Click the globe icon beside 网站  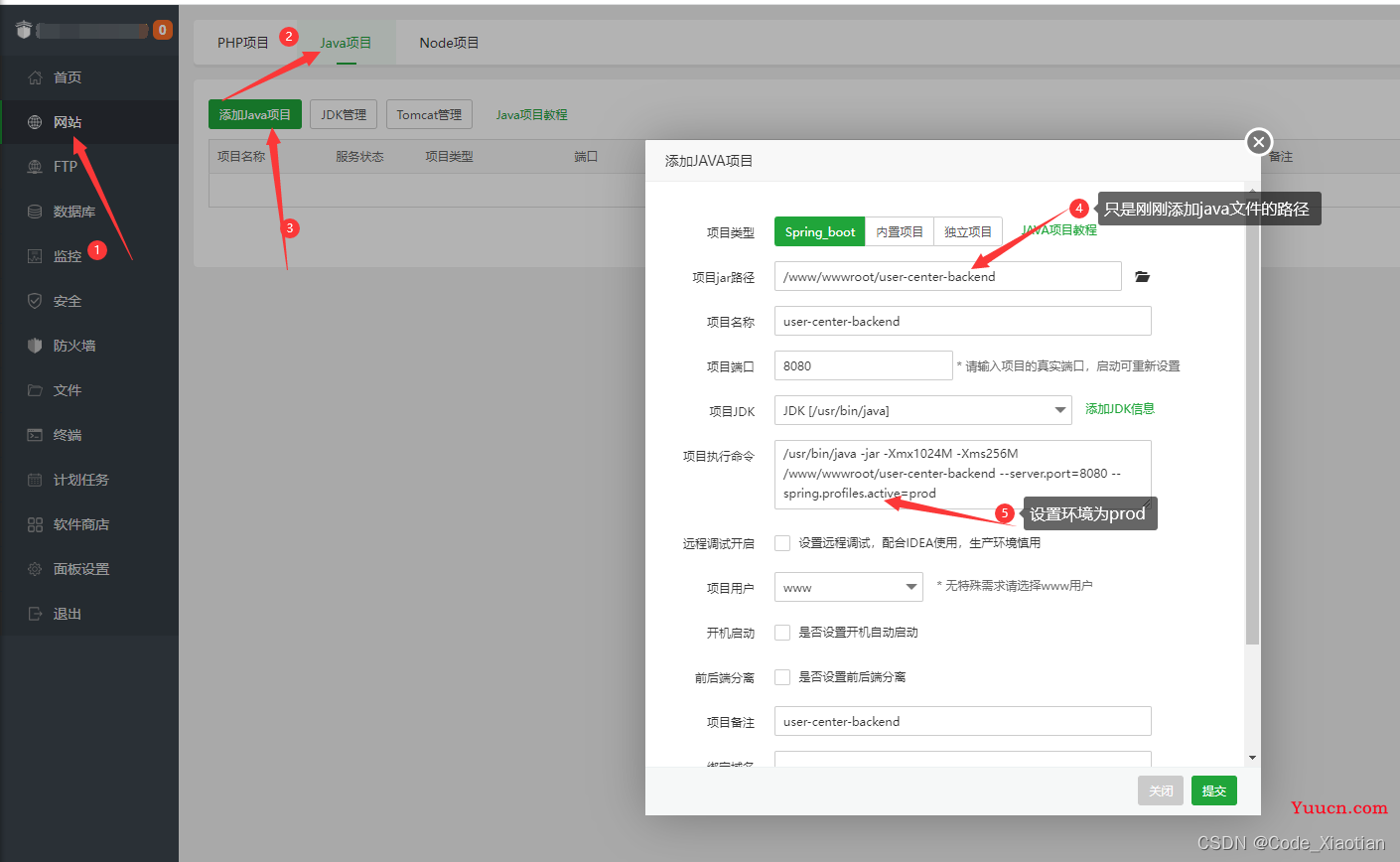pos(35,122)
